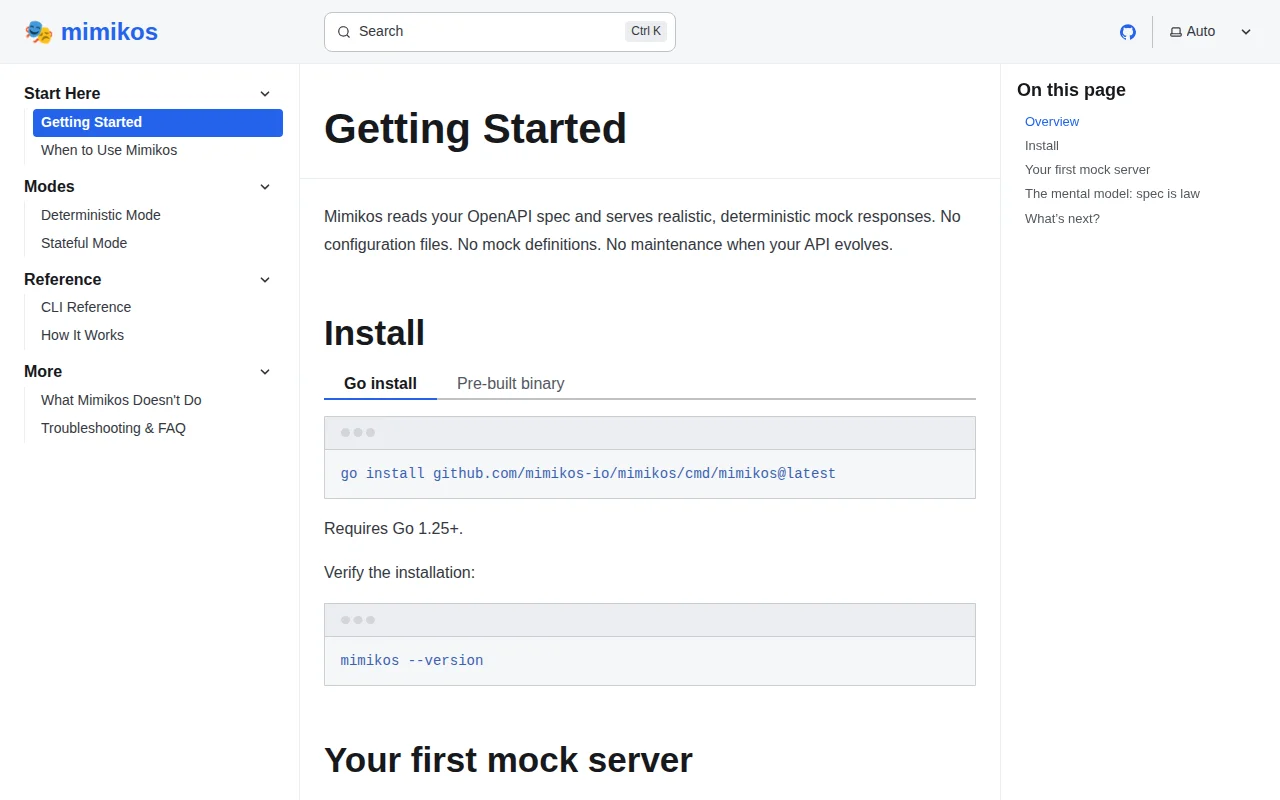The image size is (1280, 800).
Task: Click the go install command code text
Action: click(x=588, y=473)
